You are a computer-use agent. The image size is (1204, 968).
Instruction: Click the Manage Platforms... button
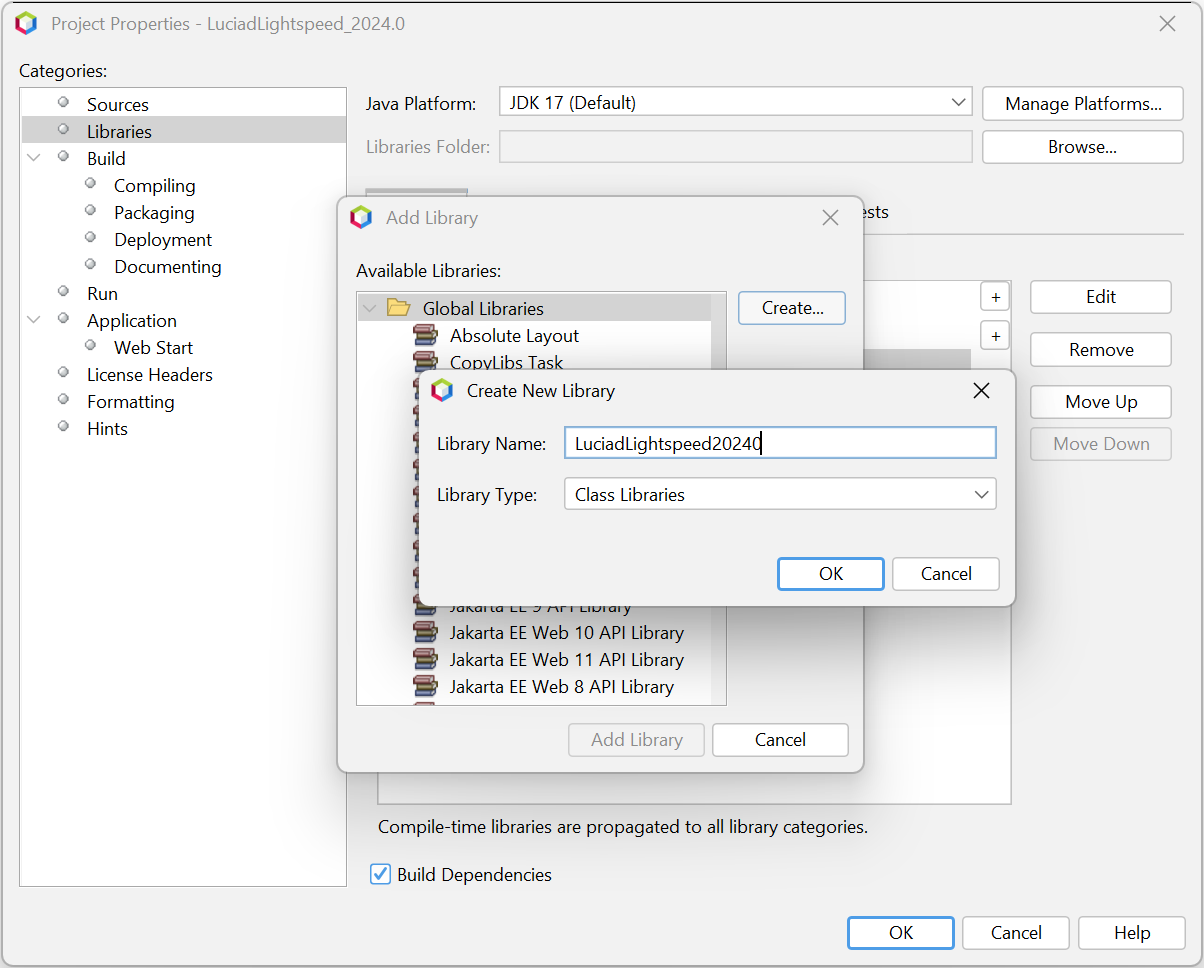1083,104
